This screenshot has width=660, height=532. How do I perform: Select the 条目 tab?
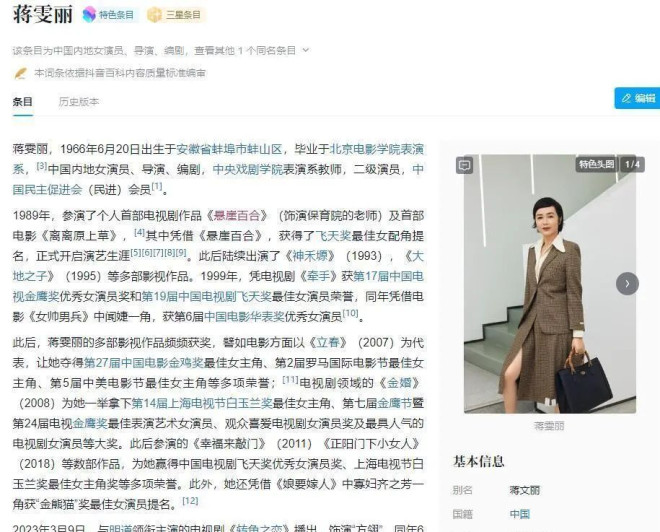23,101
